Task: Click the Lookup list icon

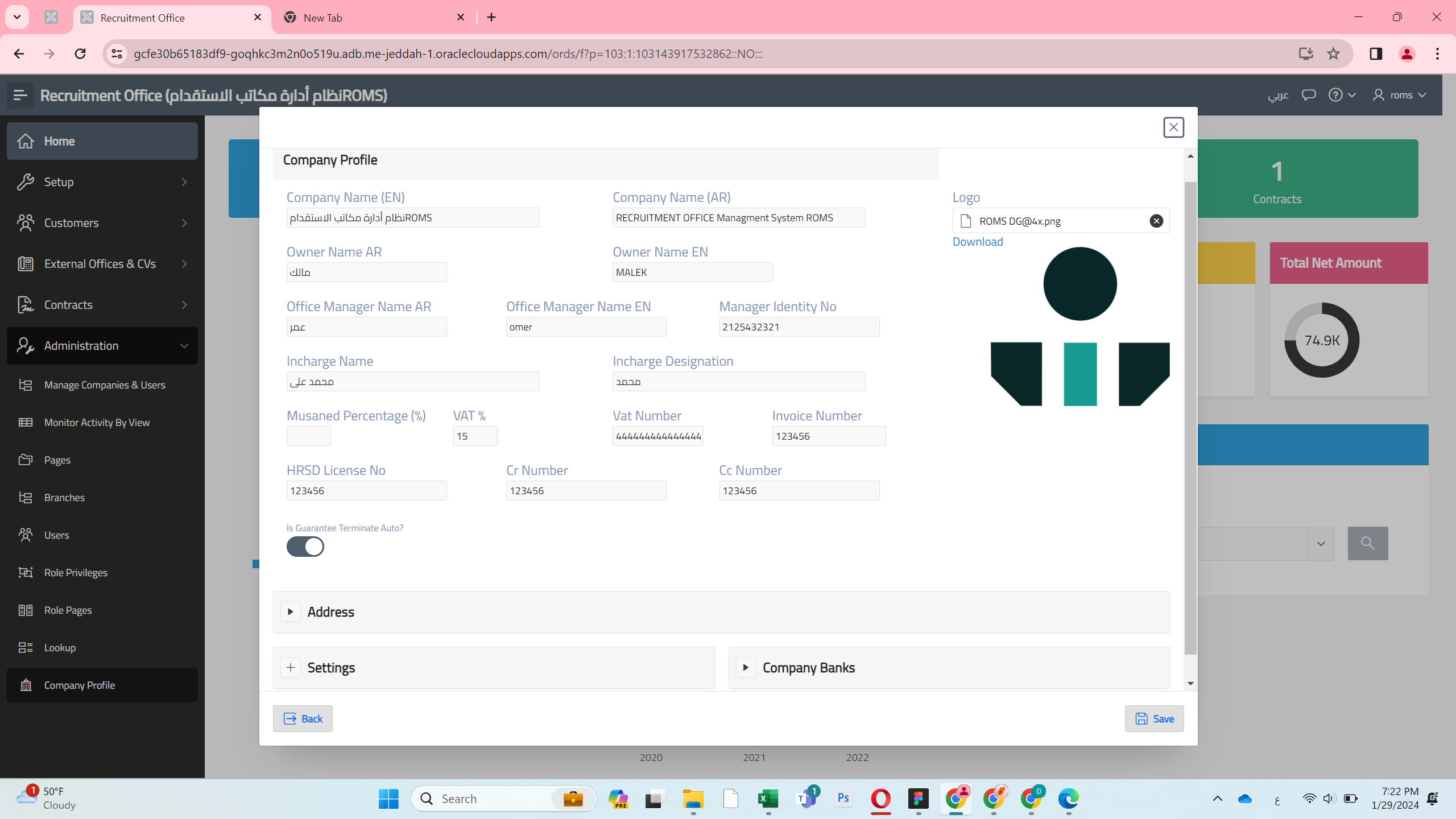Action: pos(26,648)
